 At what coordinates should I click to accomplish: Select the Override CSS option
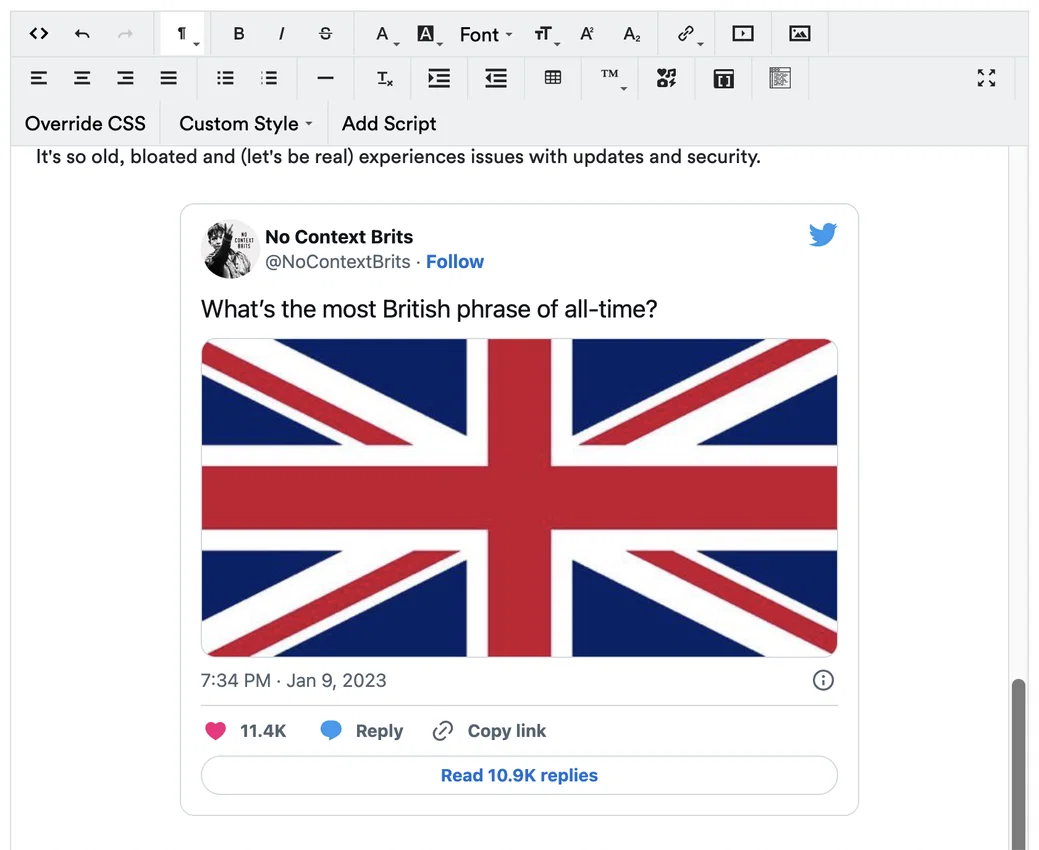pos(85,124)
